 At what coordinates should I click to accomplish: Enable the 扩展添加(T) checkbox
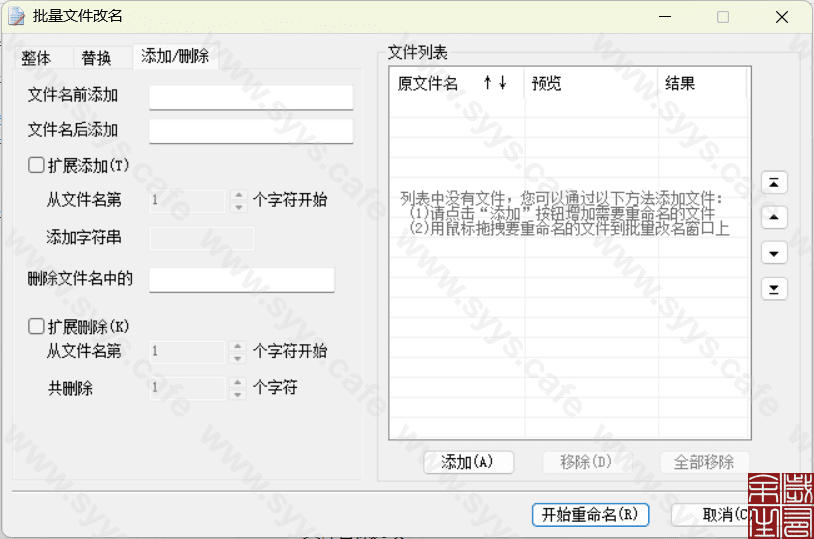pos(36,165)
